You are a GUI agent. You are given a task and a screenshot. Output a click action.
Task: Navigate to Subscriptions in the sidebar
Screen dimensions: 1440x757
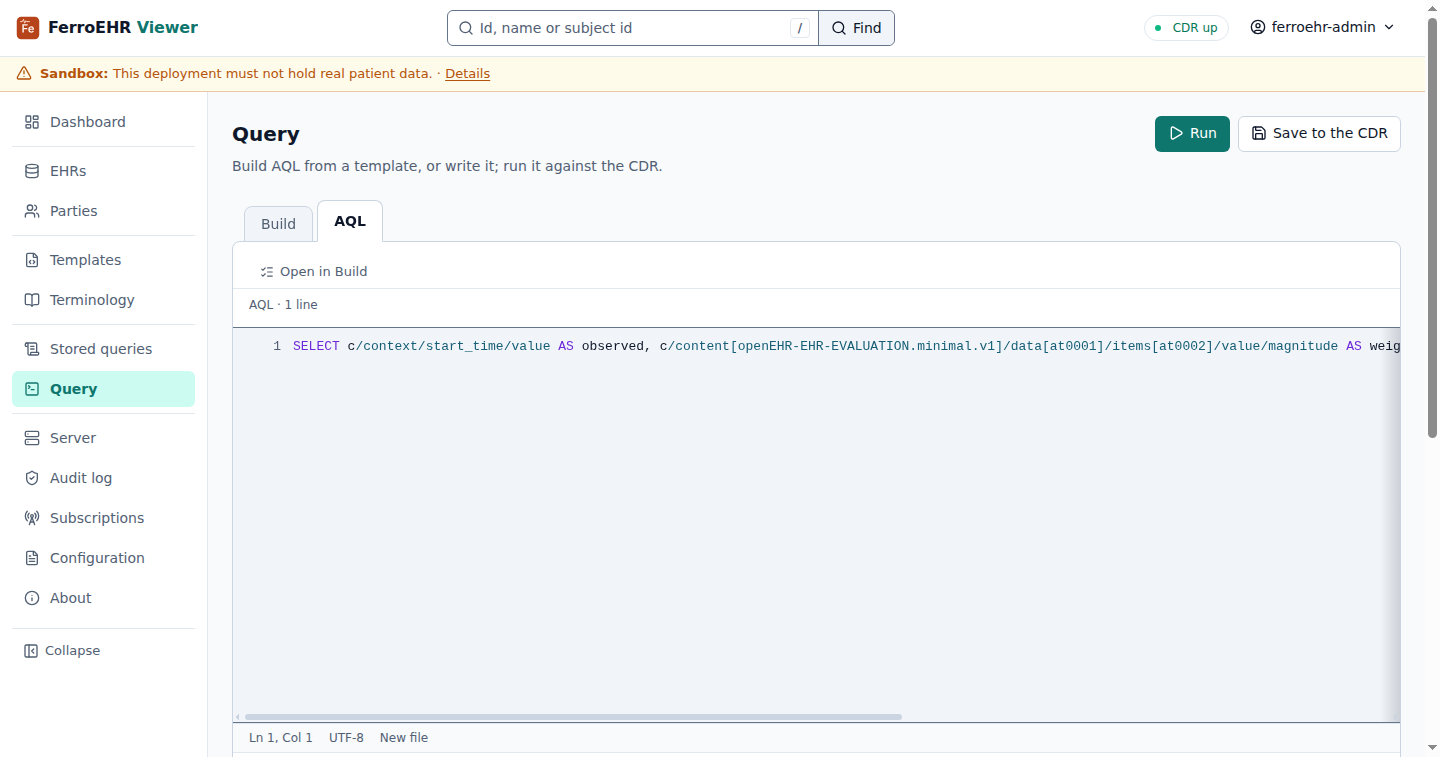(x=103, y=518)
